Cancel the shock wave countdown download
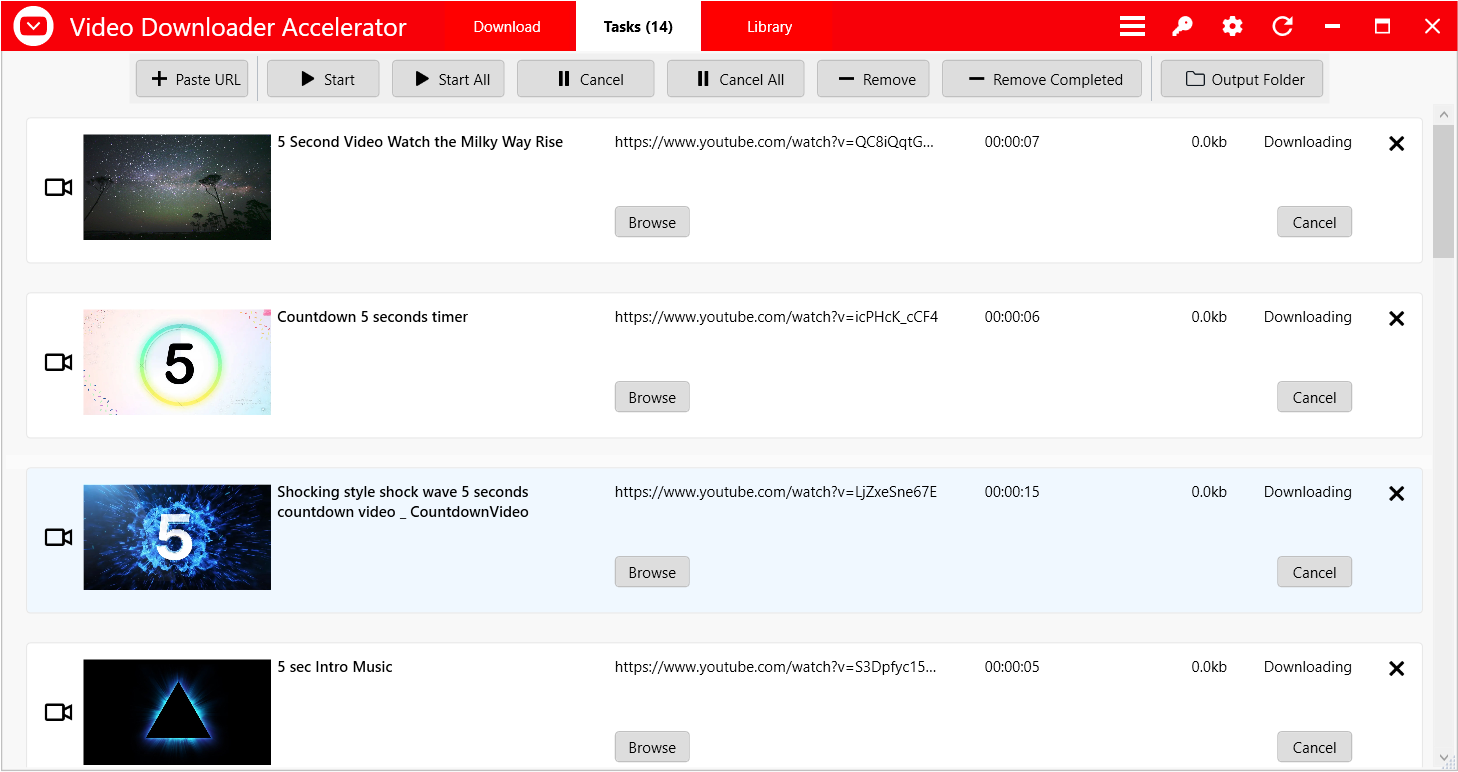Viewport: 1458px width, 772px height. 1314,571
